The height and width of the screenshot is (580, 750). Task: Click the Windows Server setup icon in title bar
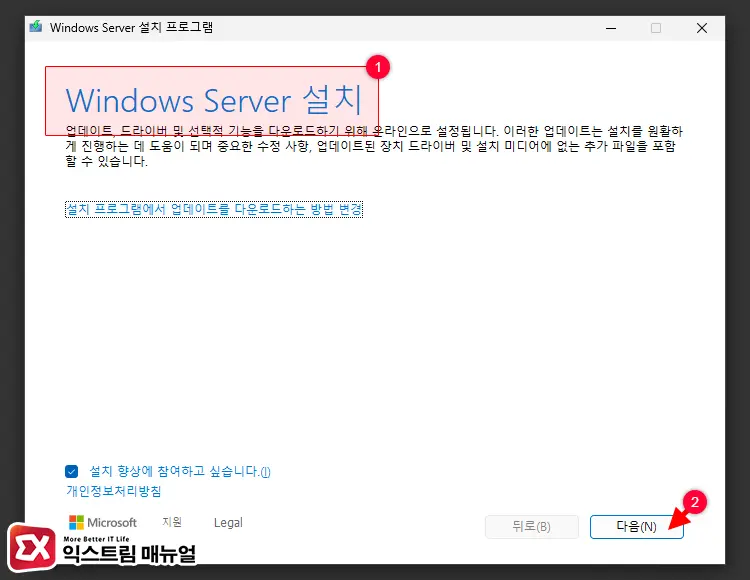[36, 27]
